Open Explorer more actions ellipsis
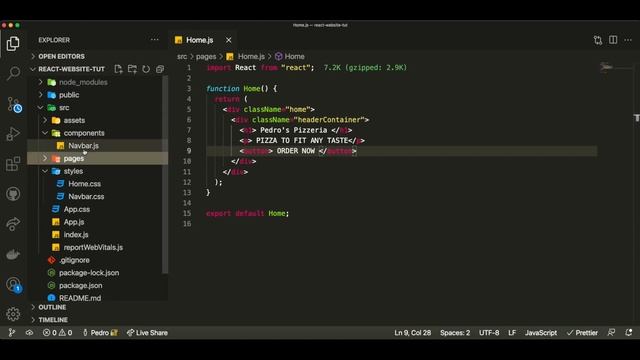Viewport: 640px width, 360px height. click(x=155, y=40)
